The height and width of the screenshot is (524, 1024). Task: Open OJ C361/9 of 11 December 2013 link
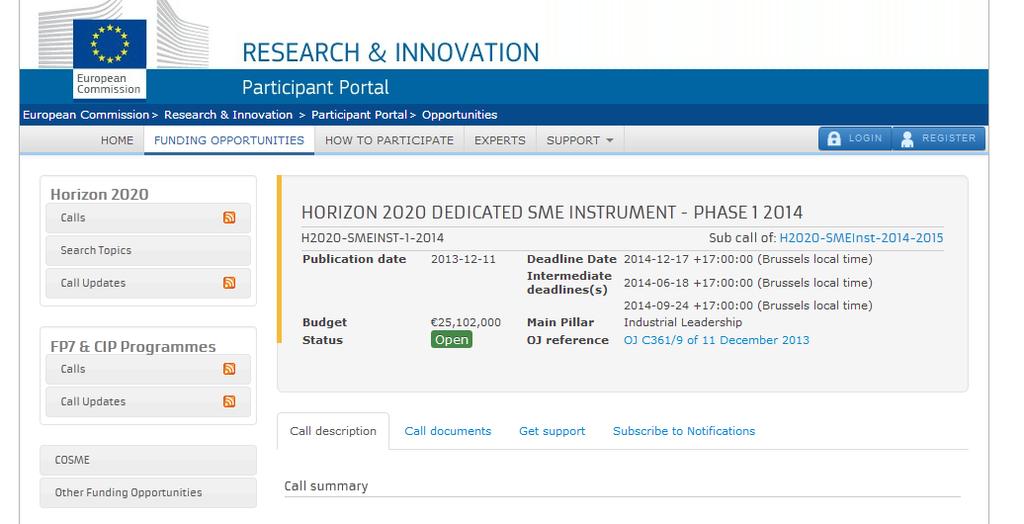click(x=716, y=340)
